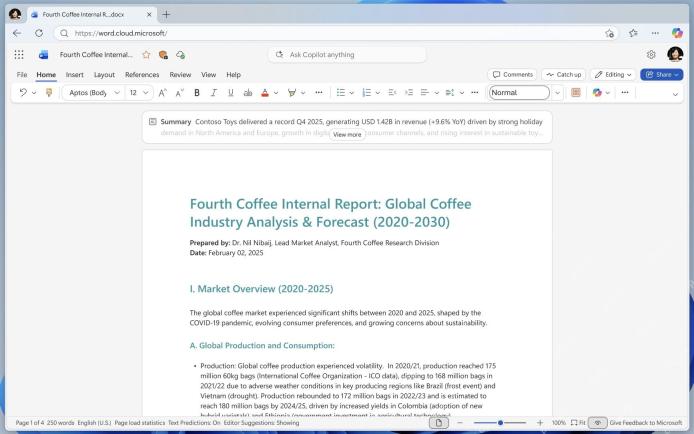Click the Undo arrow icon
The height and width of the screenshot is (434, 694).
[23, 92]
